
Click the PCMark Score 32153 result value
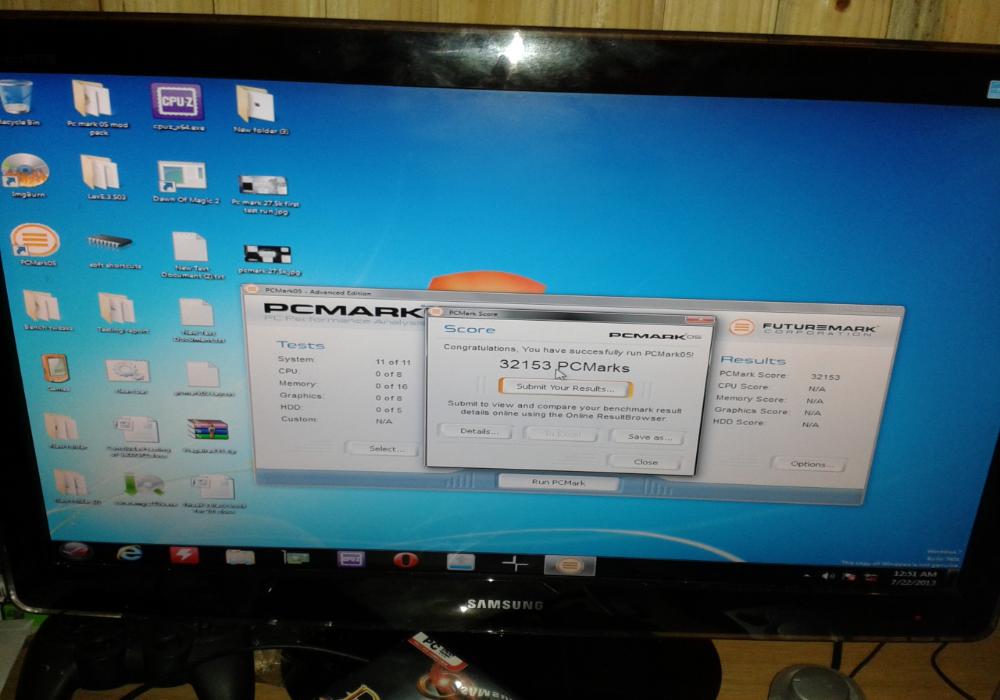point(825,377)
